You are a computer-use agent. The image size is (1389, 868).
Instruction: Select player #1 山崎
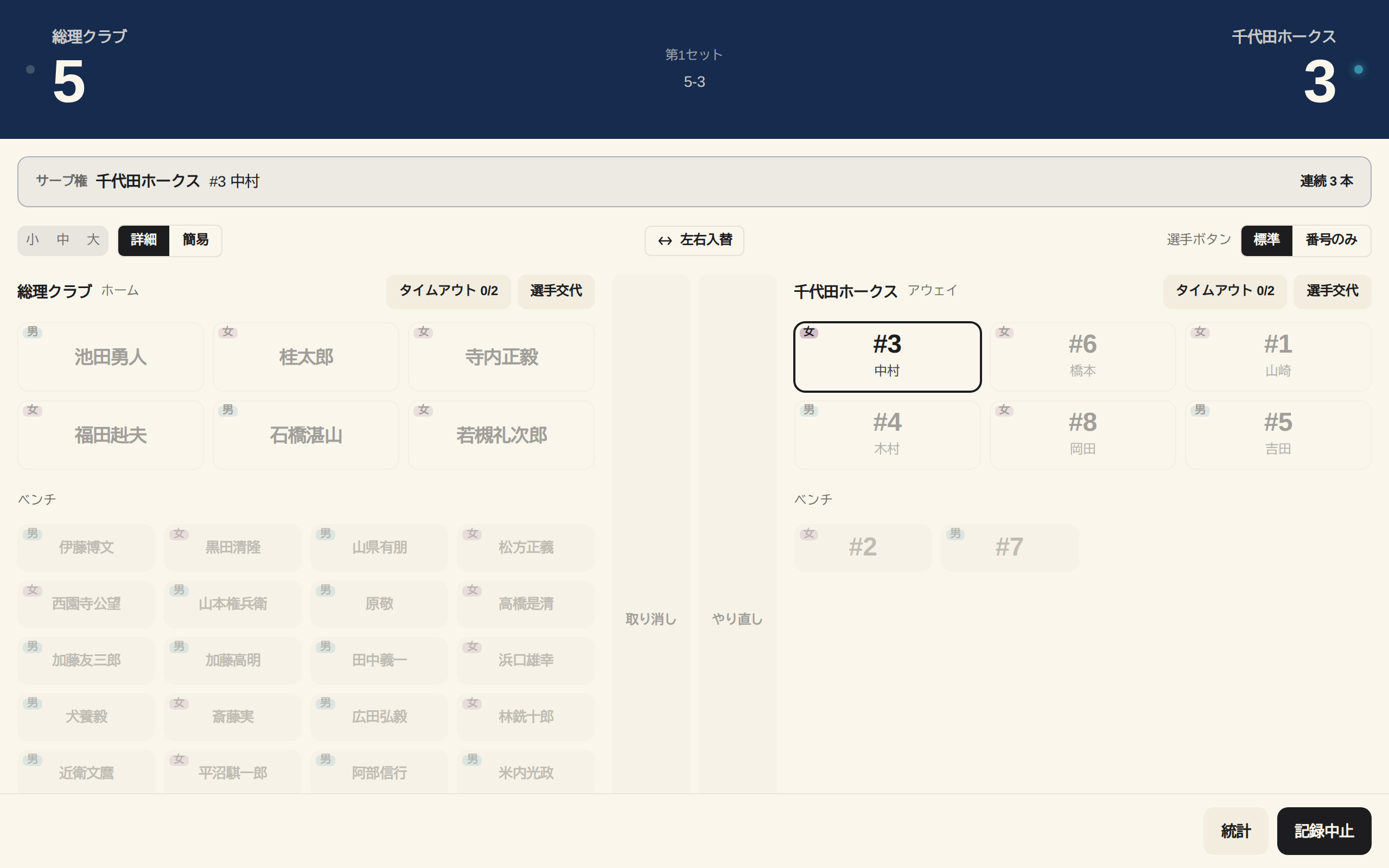click(1278, 357)
